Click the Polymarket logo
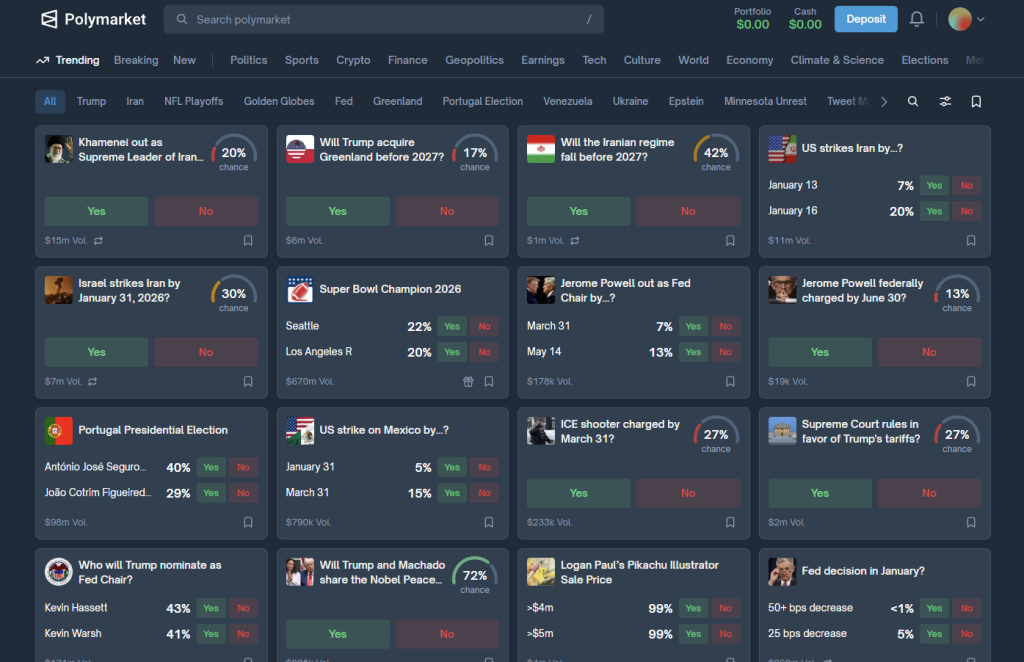1024x662 pixels. [x=93, y=19]
